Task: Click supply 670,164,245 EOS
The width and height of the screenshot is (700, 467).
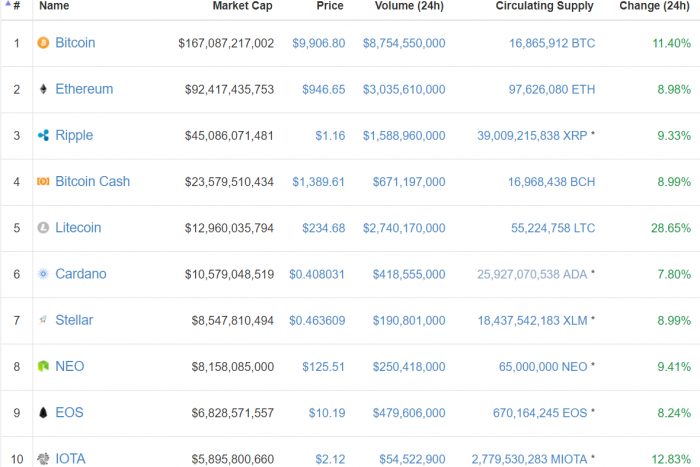Action: (540, 413)
